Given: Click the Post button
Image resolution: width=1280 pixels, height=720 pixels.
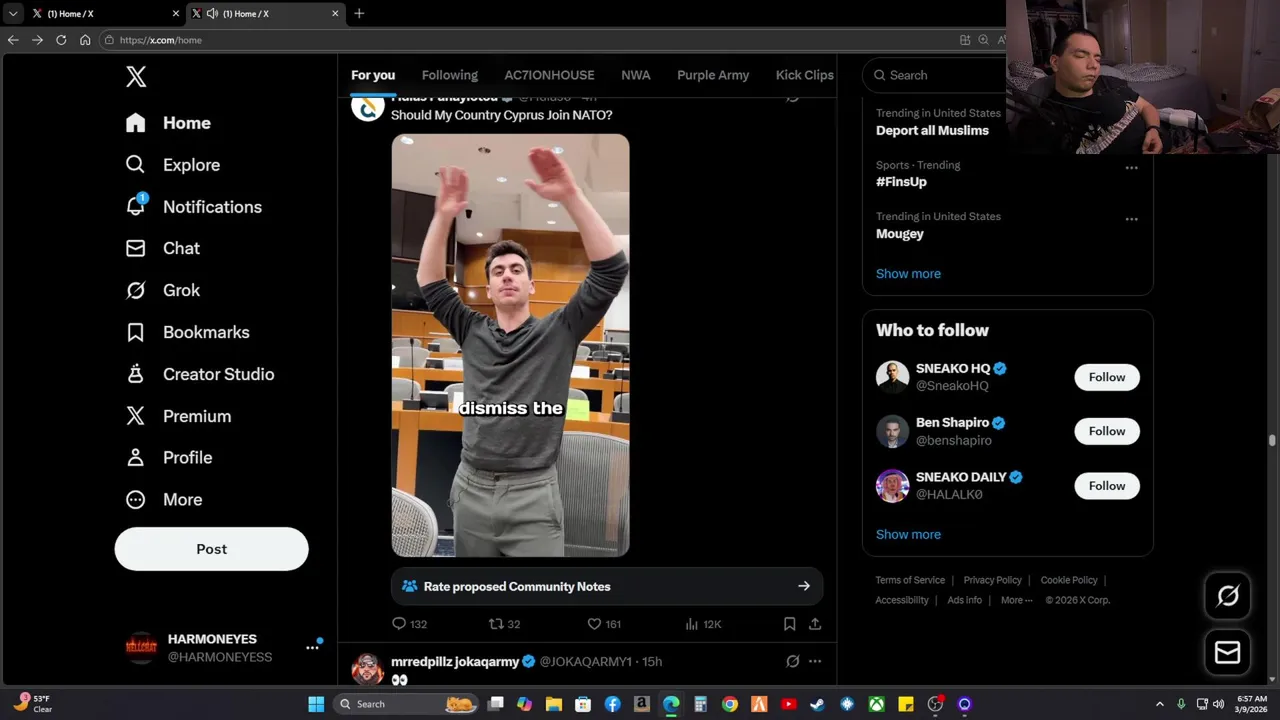Looking at the screenshot, I should (212, 549).
